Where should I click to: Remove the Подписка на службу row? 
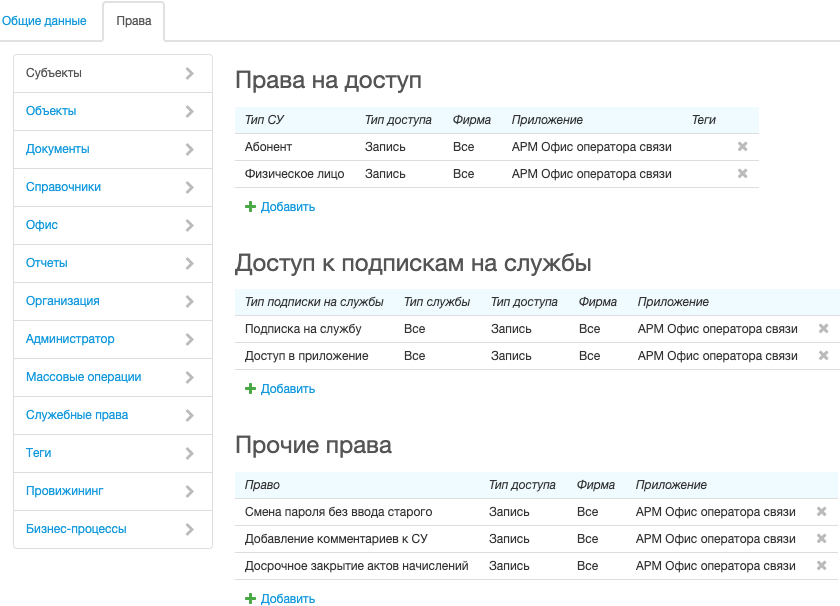click(823, 328)
